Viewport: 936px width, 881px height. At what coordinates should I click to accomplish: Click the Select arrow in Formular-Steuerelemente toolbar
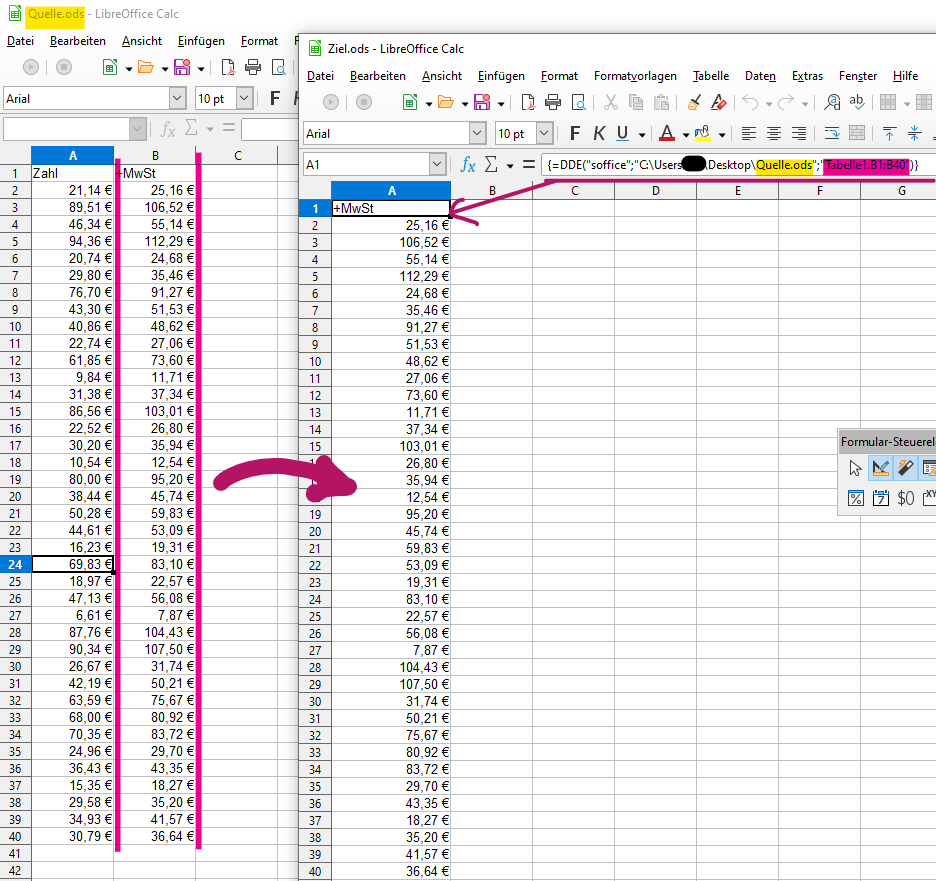pos(855,469)
